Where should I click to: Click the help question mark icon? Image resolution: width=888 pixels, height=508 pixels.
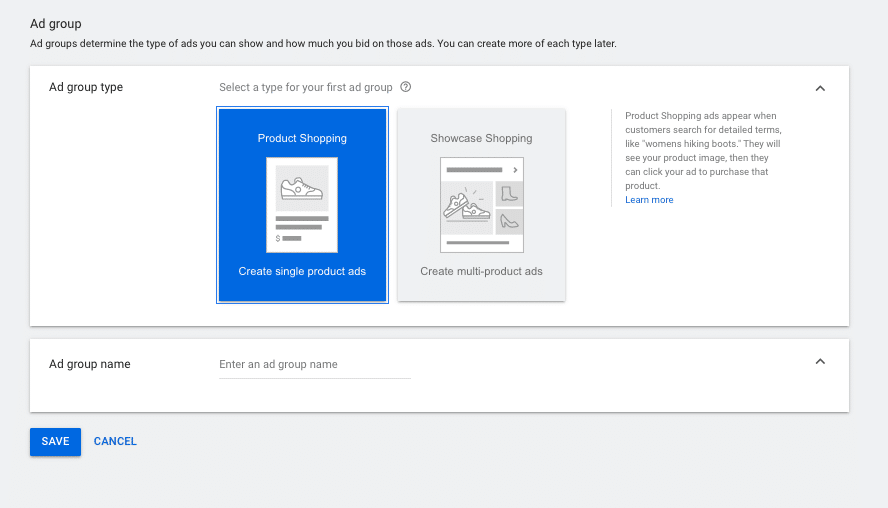click(406, 87)
